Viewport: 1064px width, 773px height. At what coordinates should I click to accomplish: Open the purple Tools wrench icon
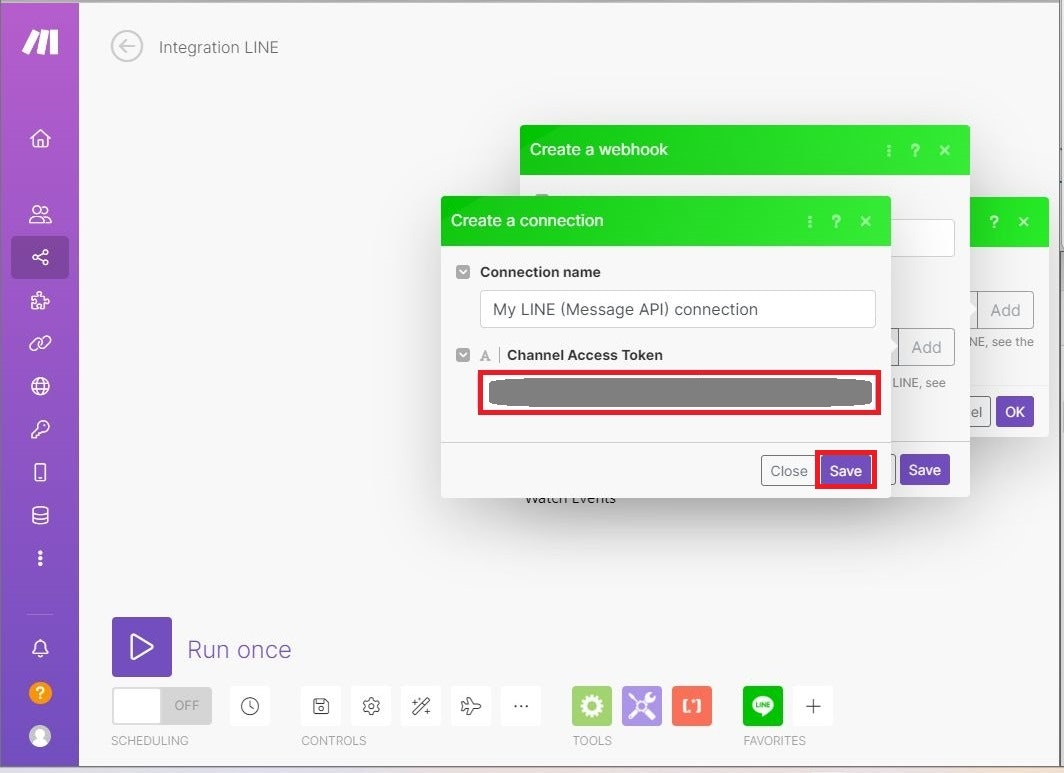pos(642,706)
